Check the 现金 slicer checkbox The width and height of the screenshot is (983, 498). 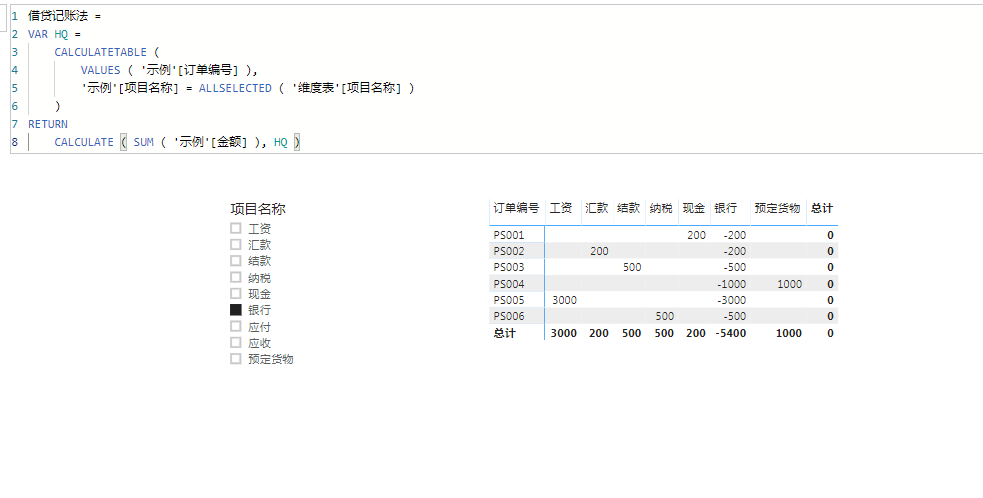(x=236, y=294)
